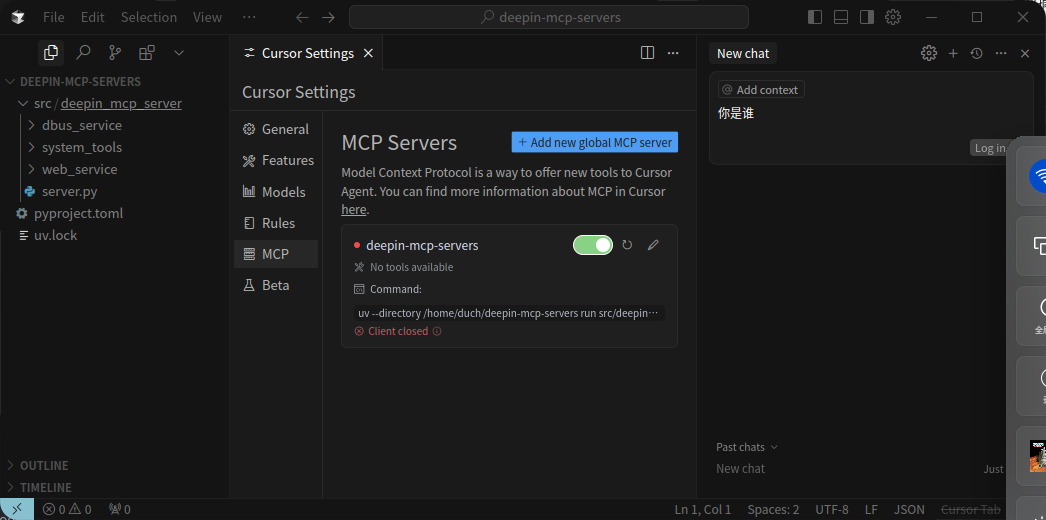
Task: Show more menu items ellipsis
Action: coord(249,17)
